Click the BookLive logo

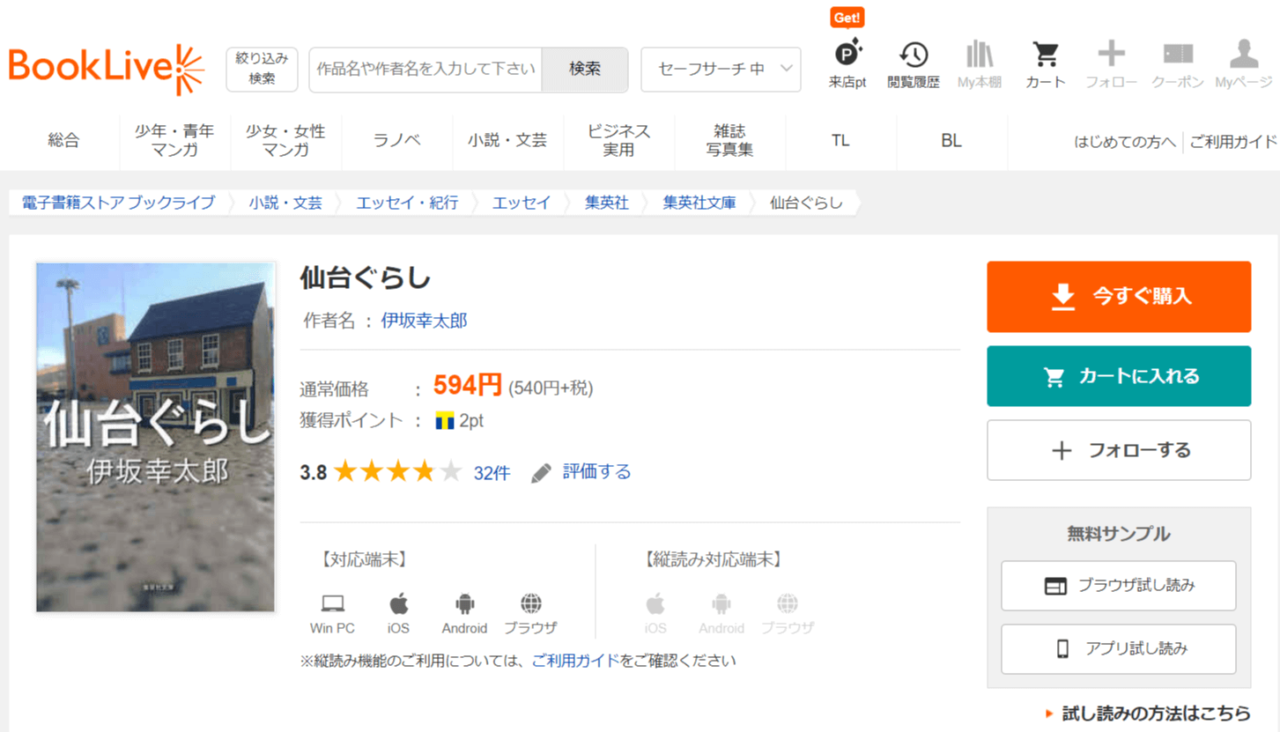click(106, 69)
